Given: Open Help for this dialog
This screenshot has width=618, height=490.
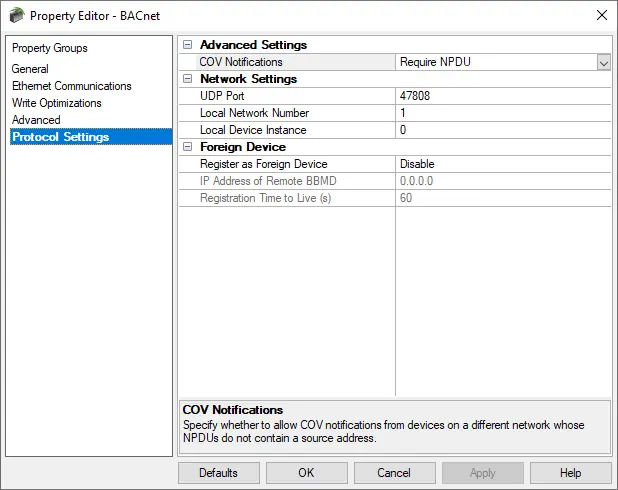Looking at the screenshot, I should (x=570, y=473).
